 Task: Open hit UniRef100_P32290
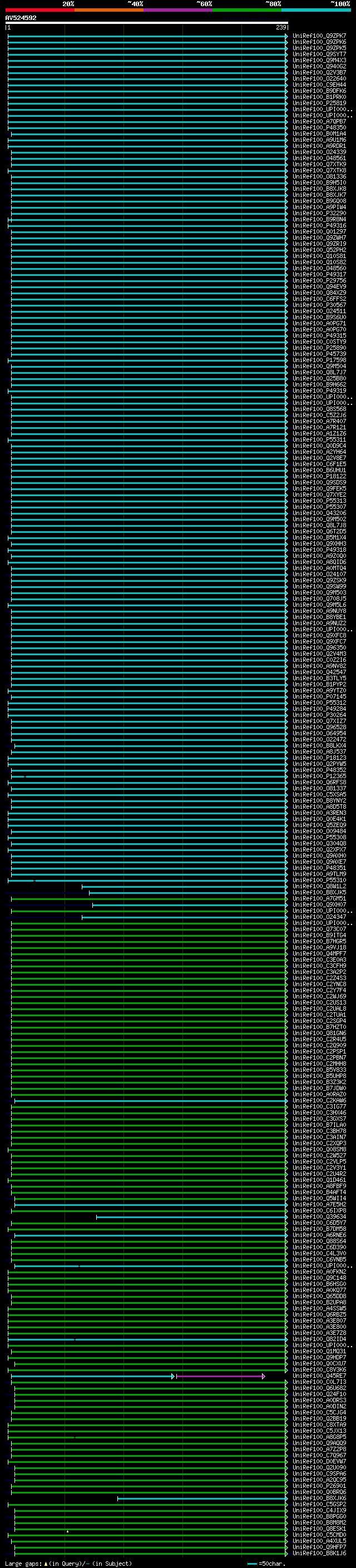pos(319,213)
